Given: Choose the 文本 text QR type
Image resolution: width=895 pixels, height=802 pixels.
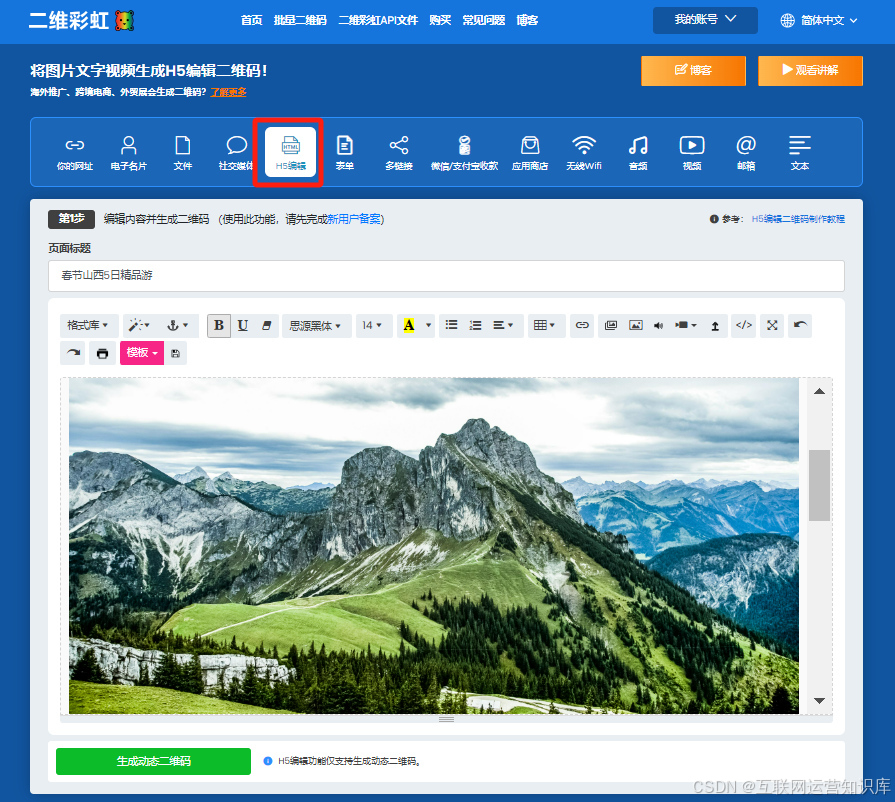Looking at the screenshot, I should point(800,152).
